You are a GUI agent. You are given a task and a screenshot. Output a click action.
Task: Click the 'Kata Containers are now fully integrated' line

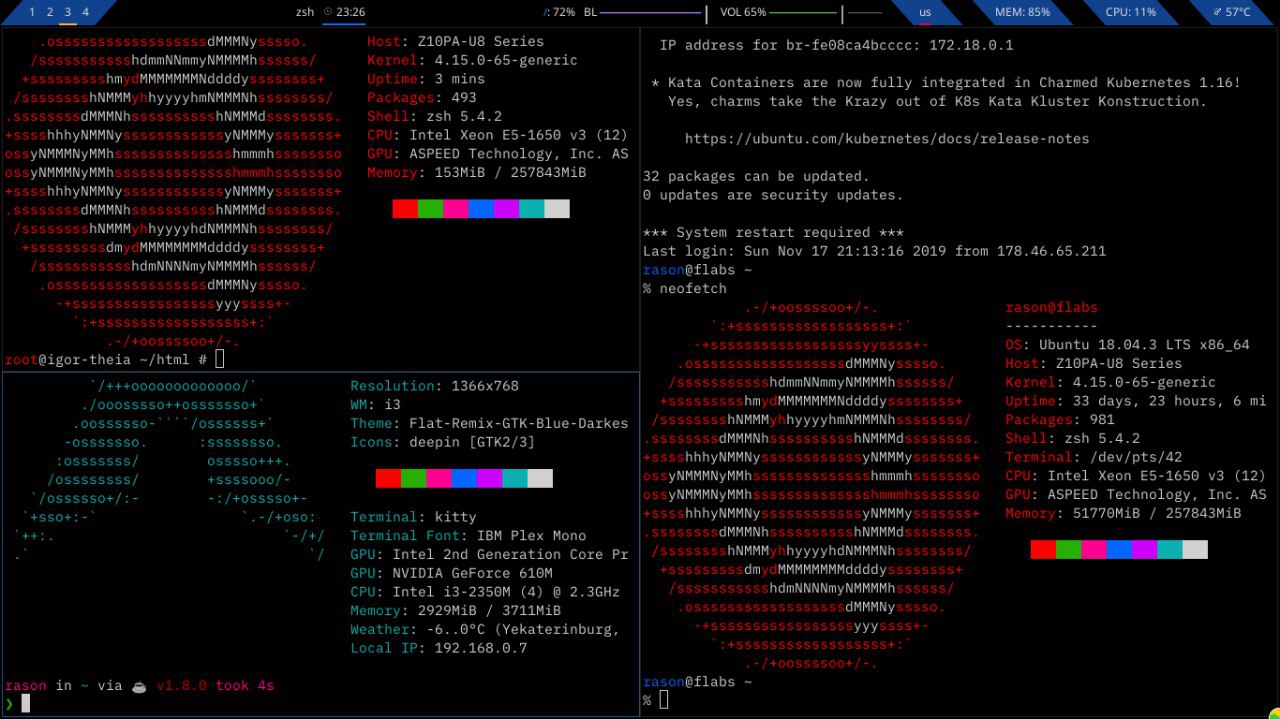coord(945,83)
